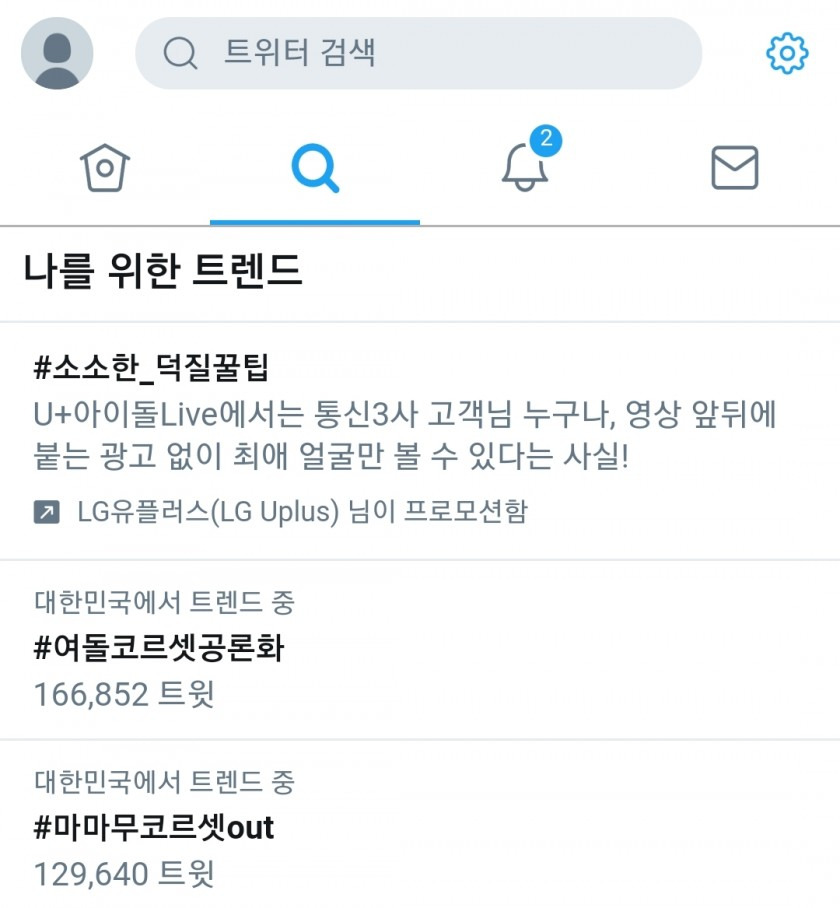Open the settings gear icon
The width and height of the screenshot is (840, 908).
(x=787, y=53)
